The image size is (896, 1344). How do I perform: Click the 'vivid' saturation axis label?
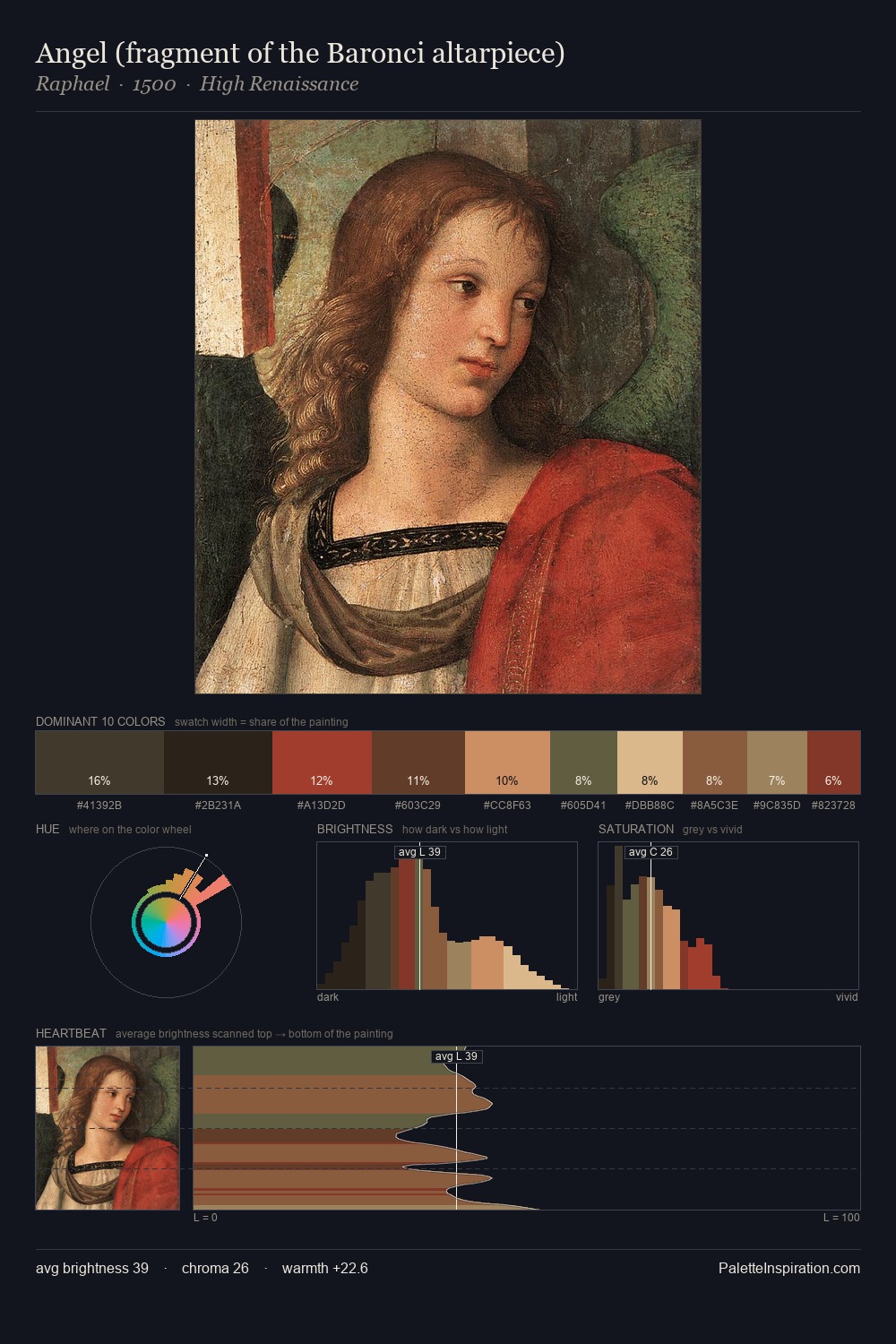point(847,997)
